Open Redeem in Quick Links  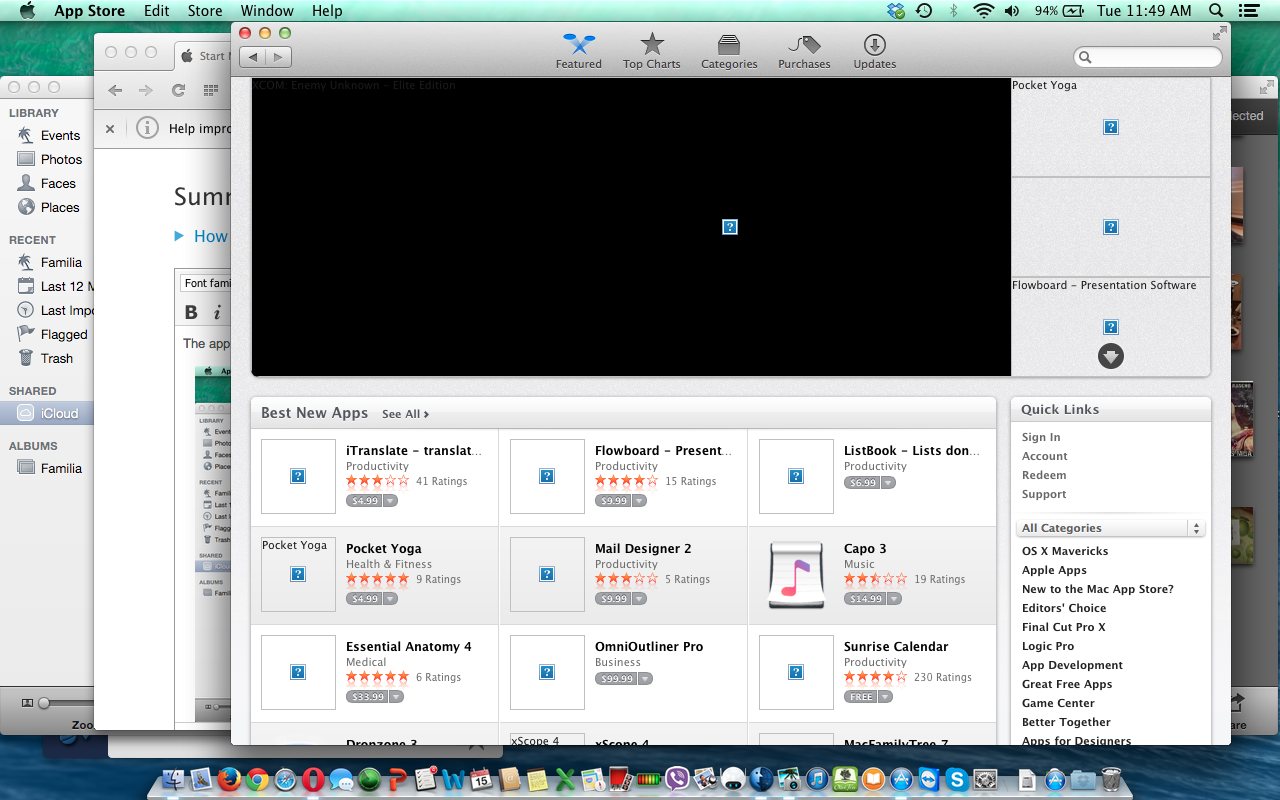point(1044,475)
